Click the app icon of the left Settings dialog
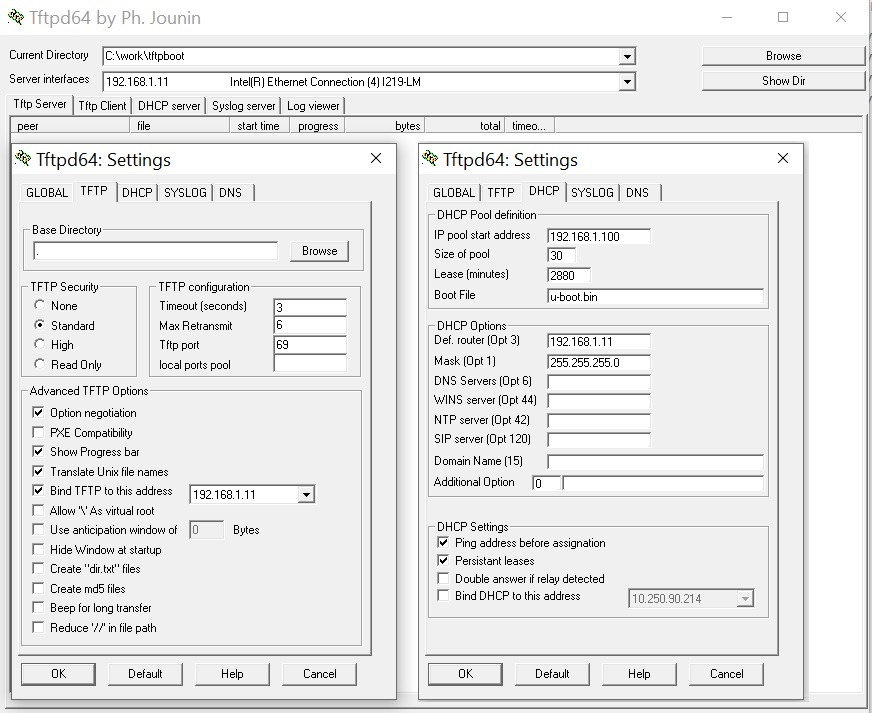 23,159
